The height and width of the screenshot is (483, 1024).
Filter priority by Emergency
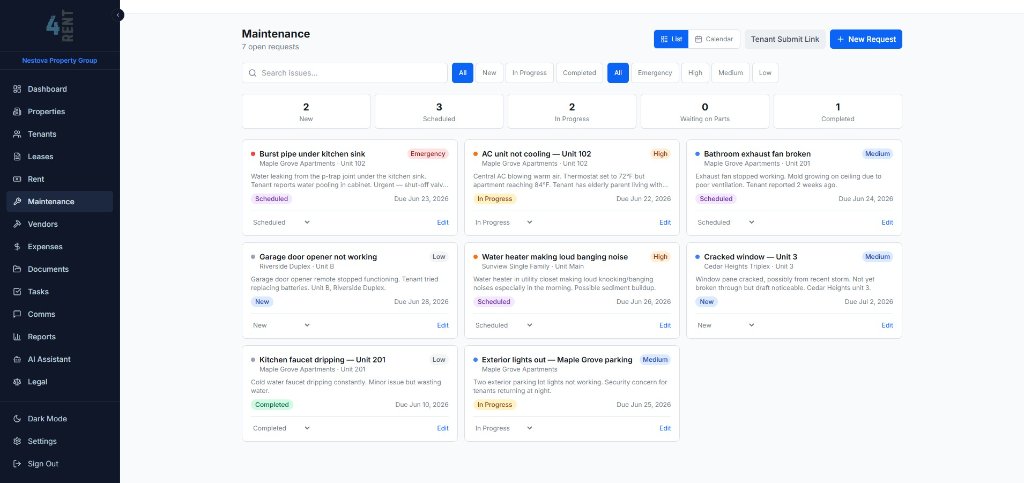point(655,73)
